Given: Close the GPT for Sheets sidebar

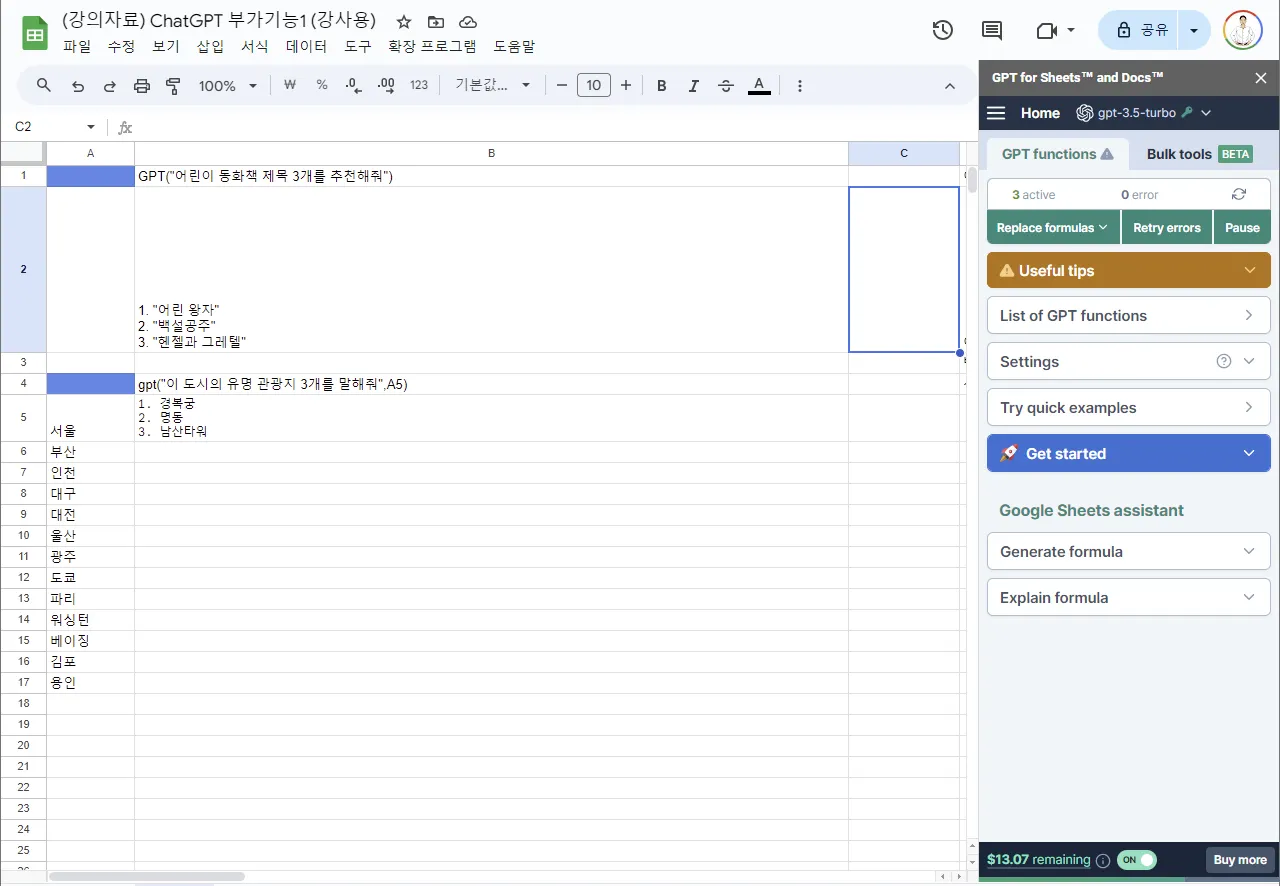Looking at the screenshot, I should (1260, 78).
